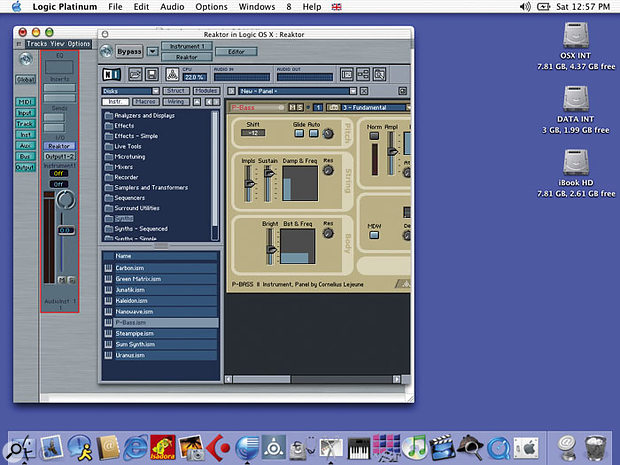Image resolution: width=620 pixels, height=465 pixels.
Task: Click the Reaktor browser search icon
Action: click(x=379, y=74)
